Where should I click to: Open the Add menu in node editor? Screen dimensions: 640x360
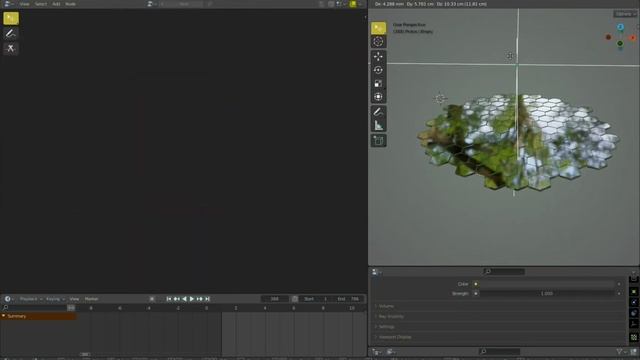[x=56, y=4]
